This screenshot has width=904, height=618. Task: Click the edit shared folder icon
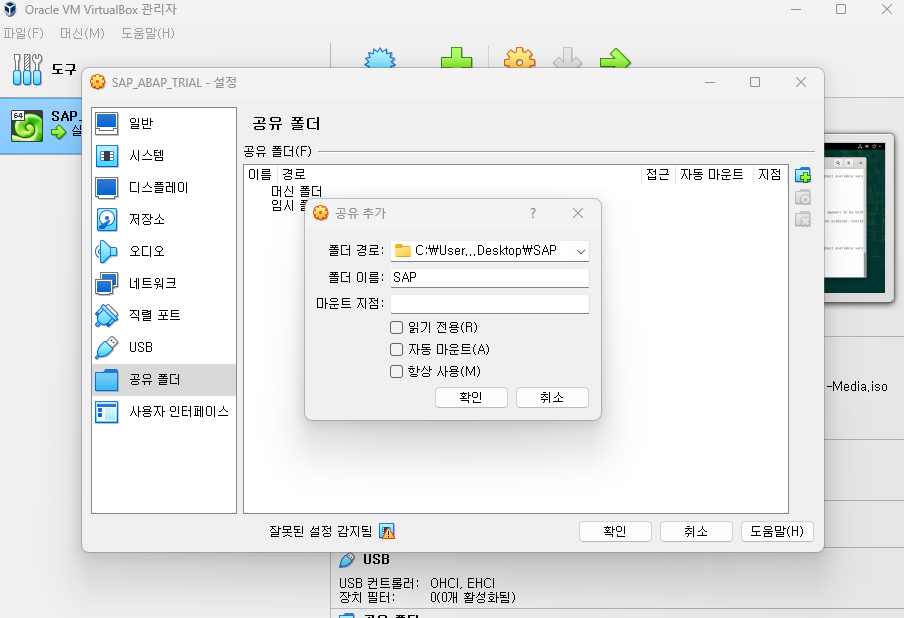click(803, 197)
